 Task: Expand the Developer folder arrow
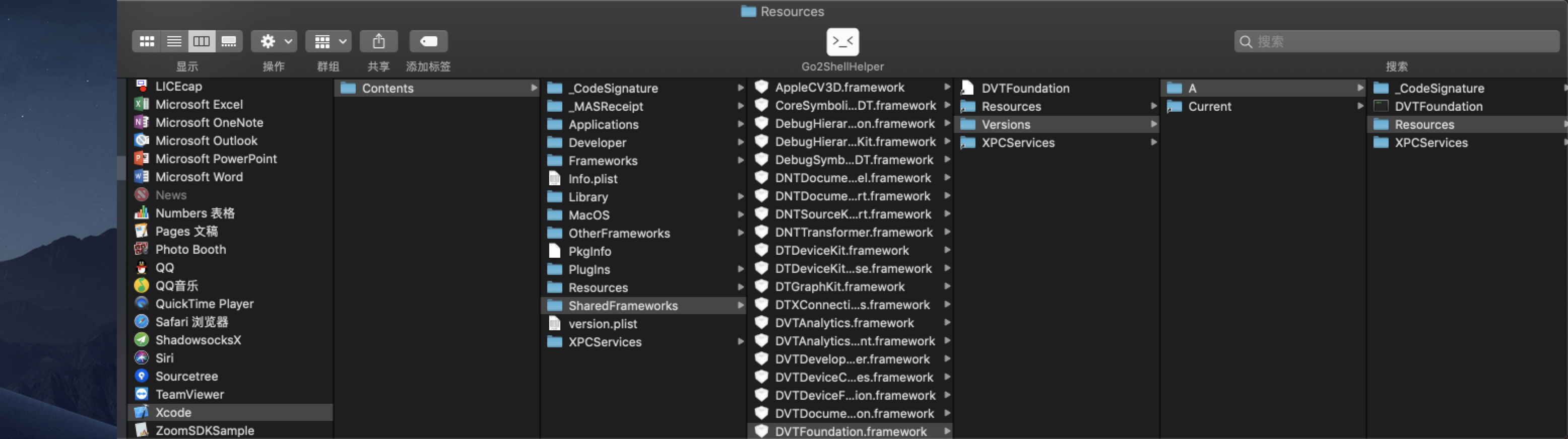point(741,142)
